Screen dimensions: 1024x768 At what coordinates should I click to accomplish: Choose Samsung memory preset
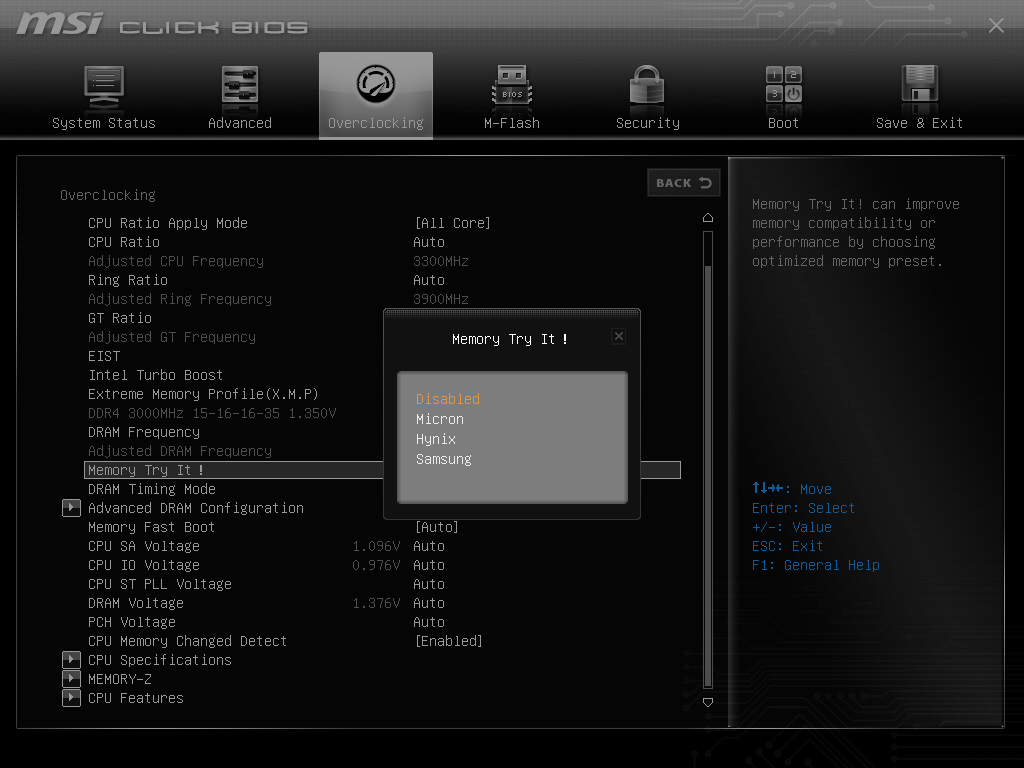point(443,460)
